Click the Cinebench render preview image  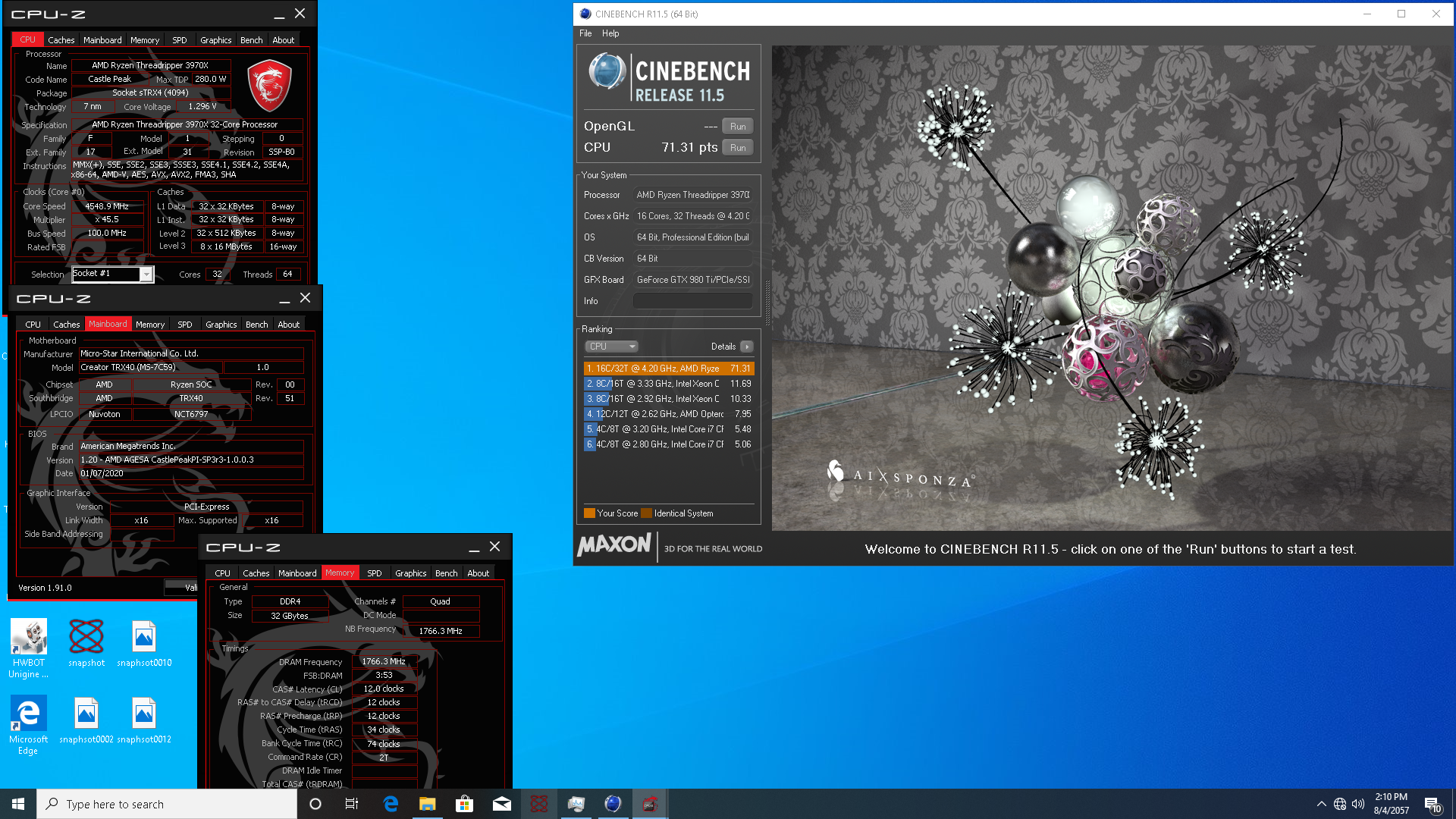pos(1112,288)
